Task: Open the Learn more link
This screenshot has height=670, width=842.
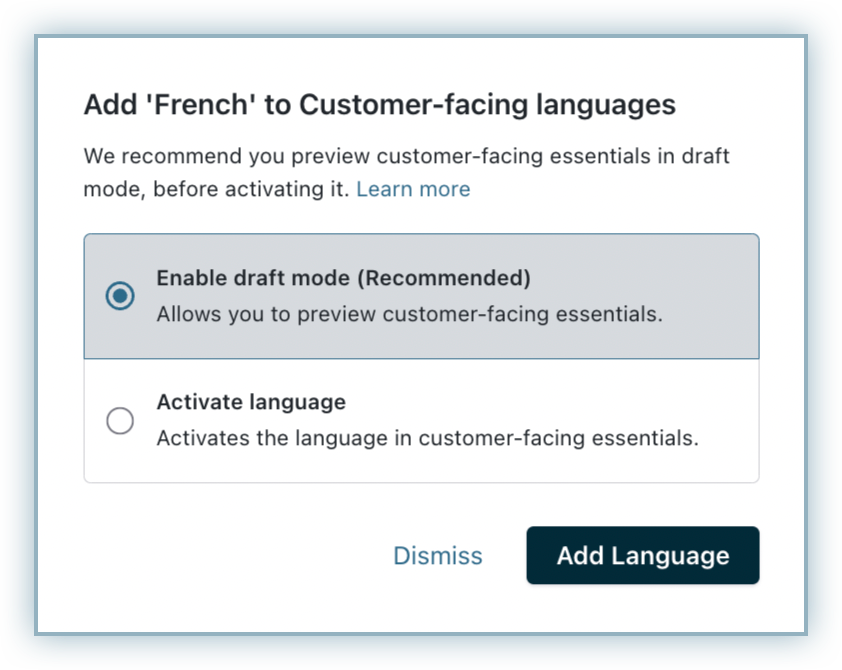Action: pos(413,189)
